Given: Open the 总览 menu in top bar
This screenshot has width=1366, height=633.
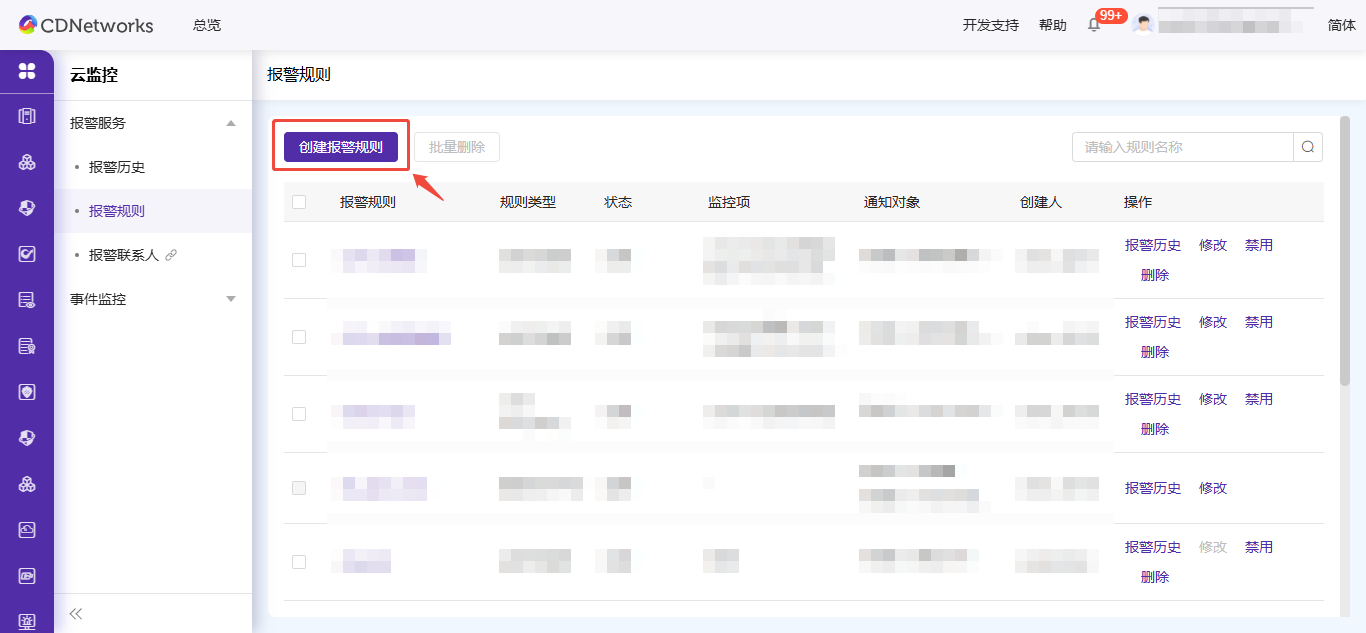Looking at the screenshot, I should pyautogui.click(x=207, y=25).
